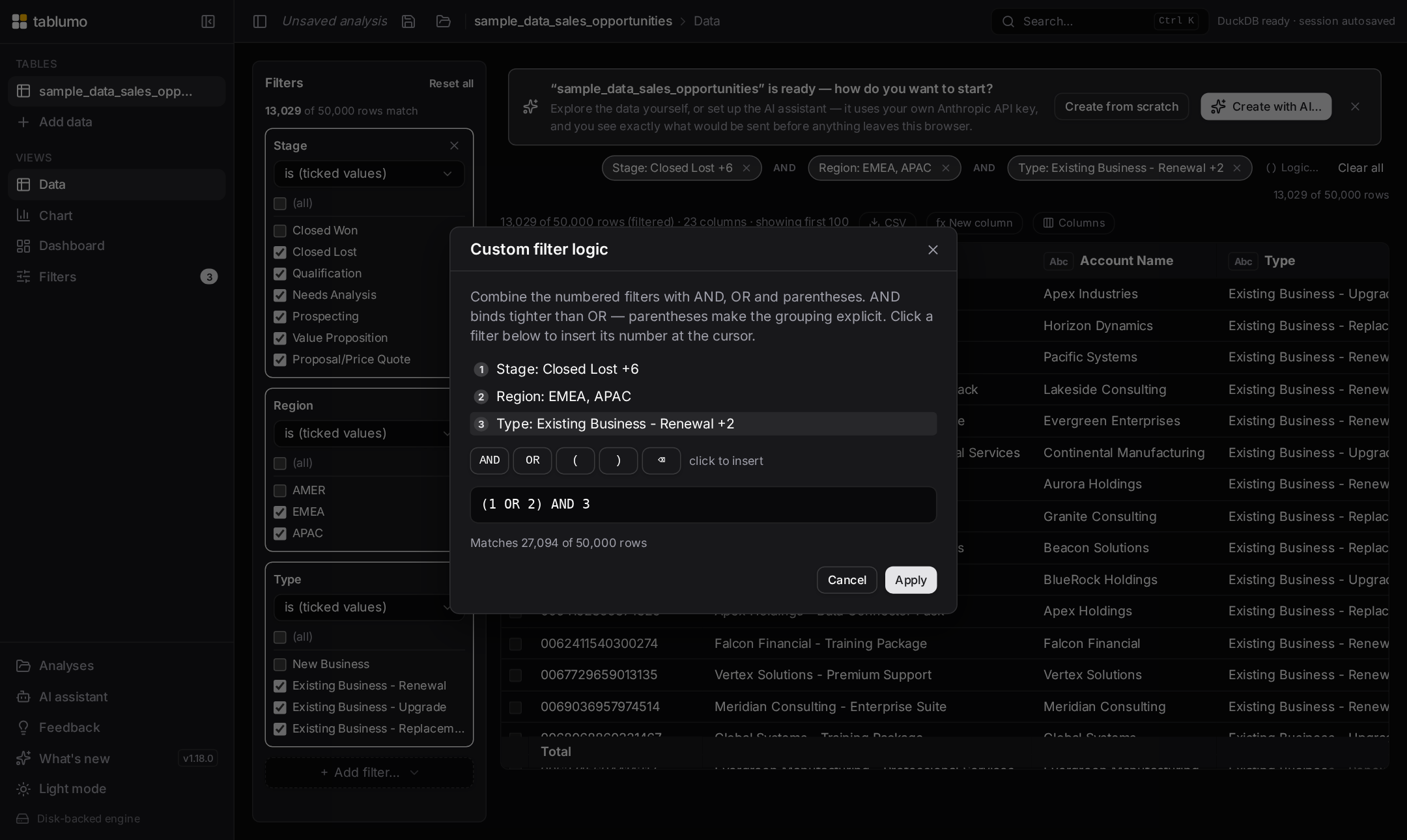This screenshot has height=840, width=1407.
Task: Uncheck the Proposal/Price Quote checkbox
Action: click(x=280, y=359)
